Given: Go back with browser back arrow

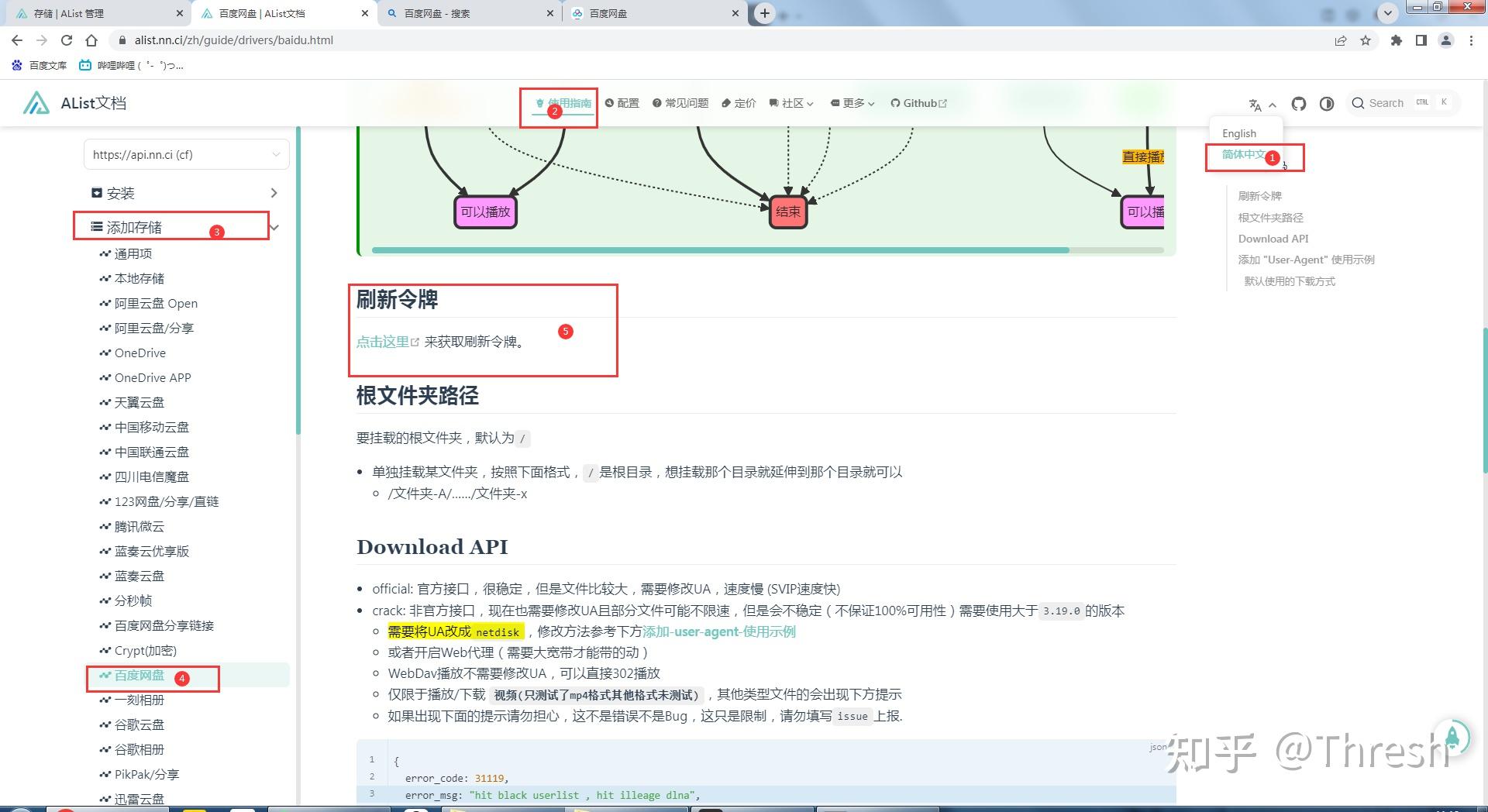Looking at the screenshot, I should [x=17, y=40].
